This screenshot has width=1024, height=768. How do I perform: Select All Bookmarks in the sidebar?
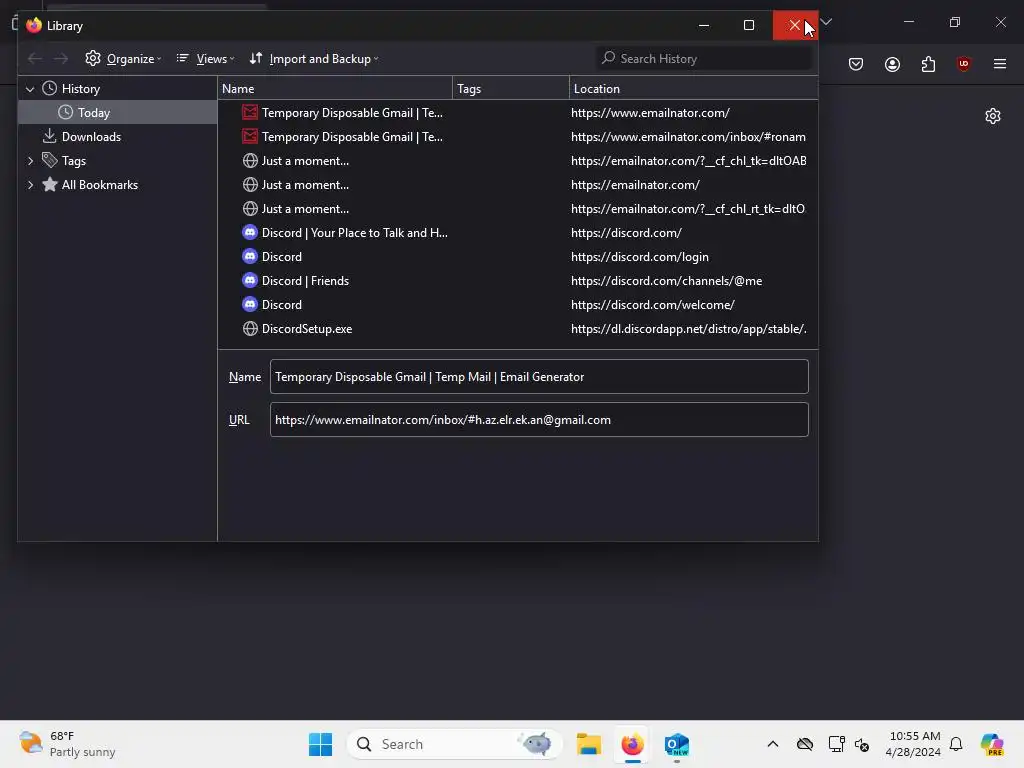point(100,185)
